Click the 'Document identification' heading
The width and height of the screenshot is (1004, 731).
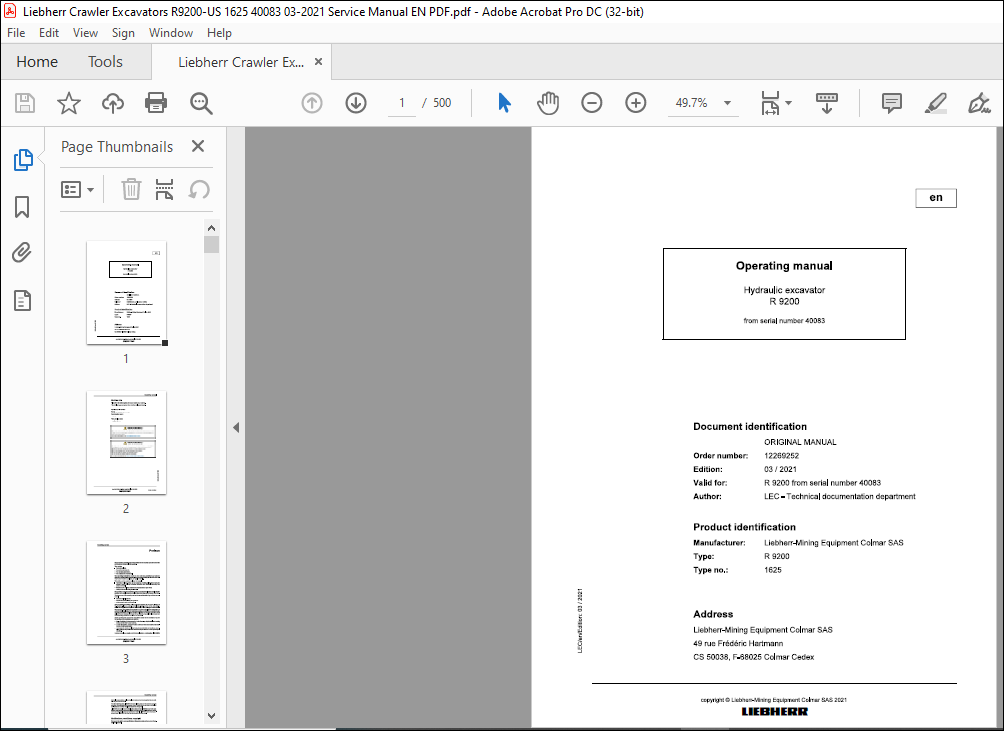pyautogui.click(x=750, y=426)
